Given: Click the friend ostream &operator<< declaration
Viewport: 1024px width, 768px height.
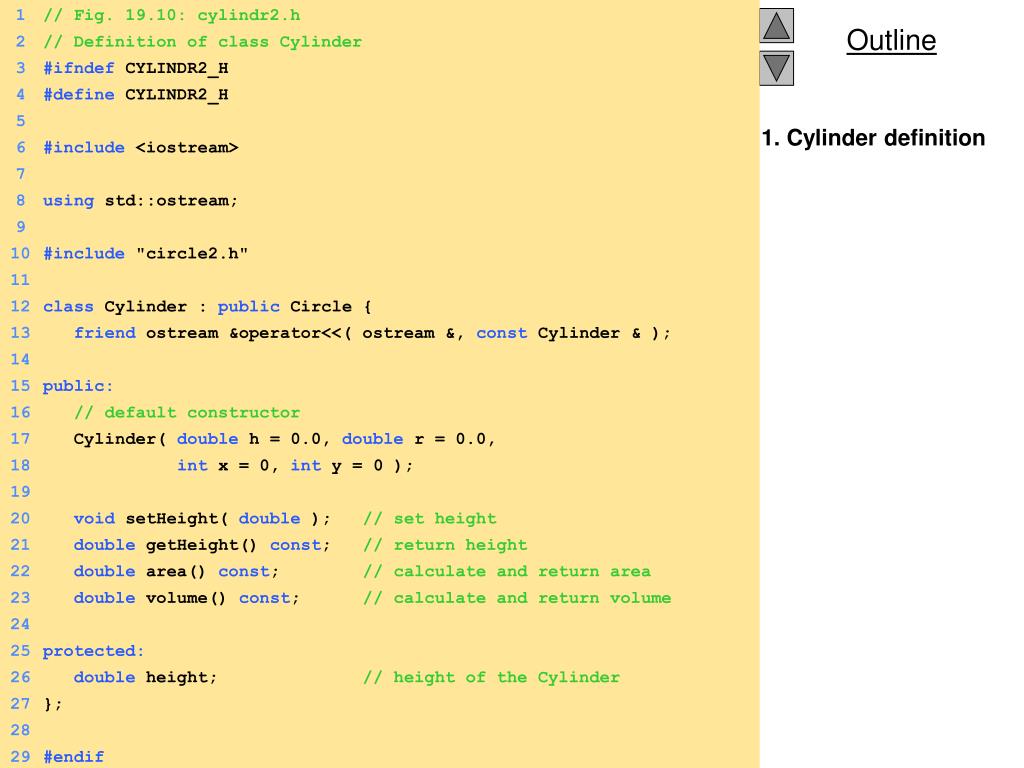Looking at the screenshot, I should coord(372,333).
